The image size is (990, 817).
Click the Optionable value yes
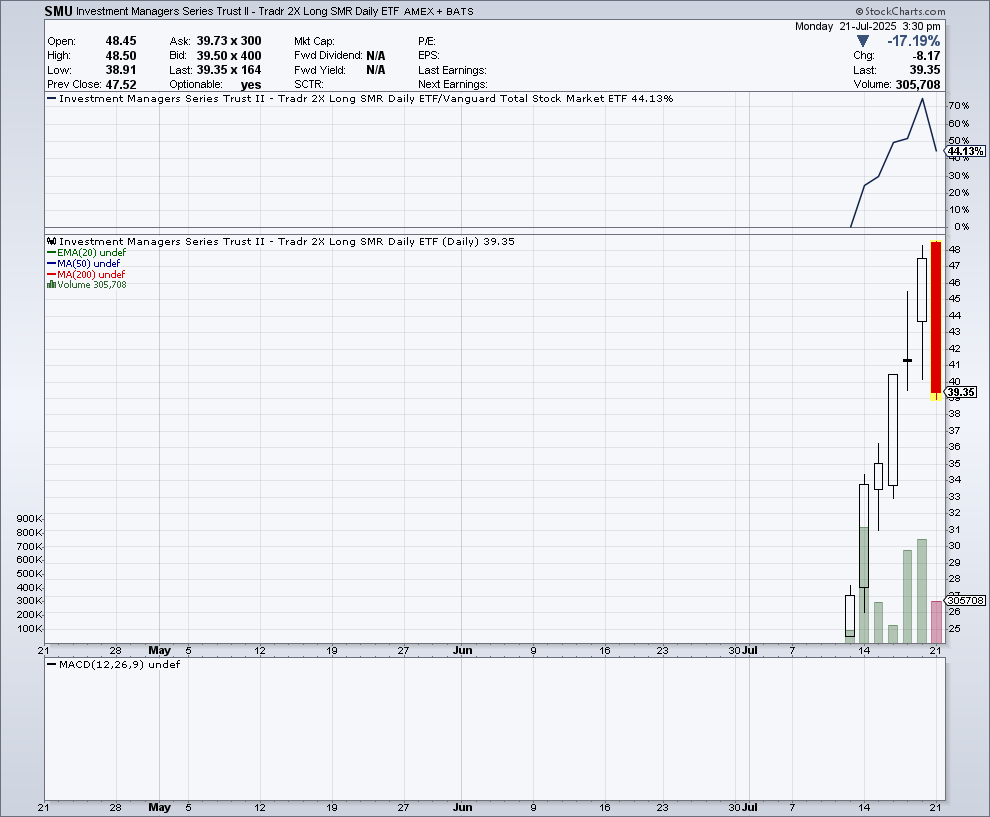click(251, 85)
